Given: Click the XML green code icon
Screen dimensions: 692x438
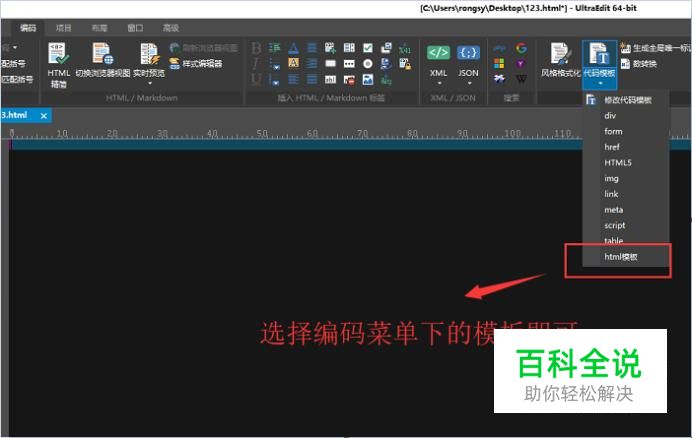Looking at the screenshot, I should (438, 53).
